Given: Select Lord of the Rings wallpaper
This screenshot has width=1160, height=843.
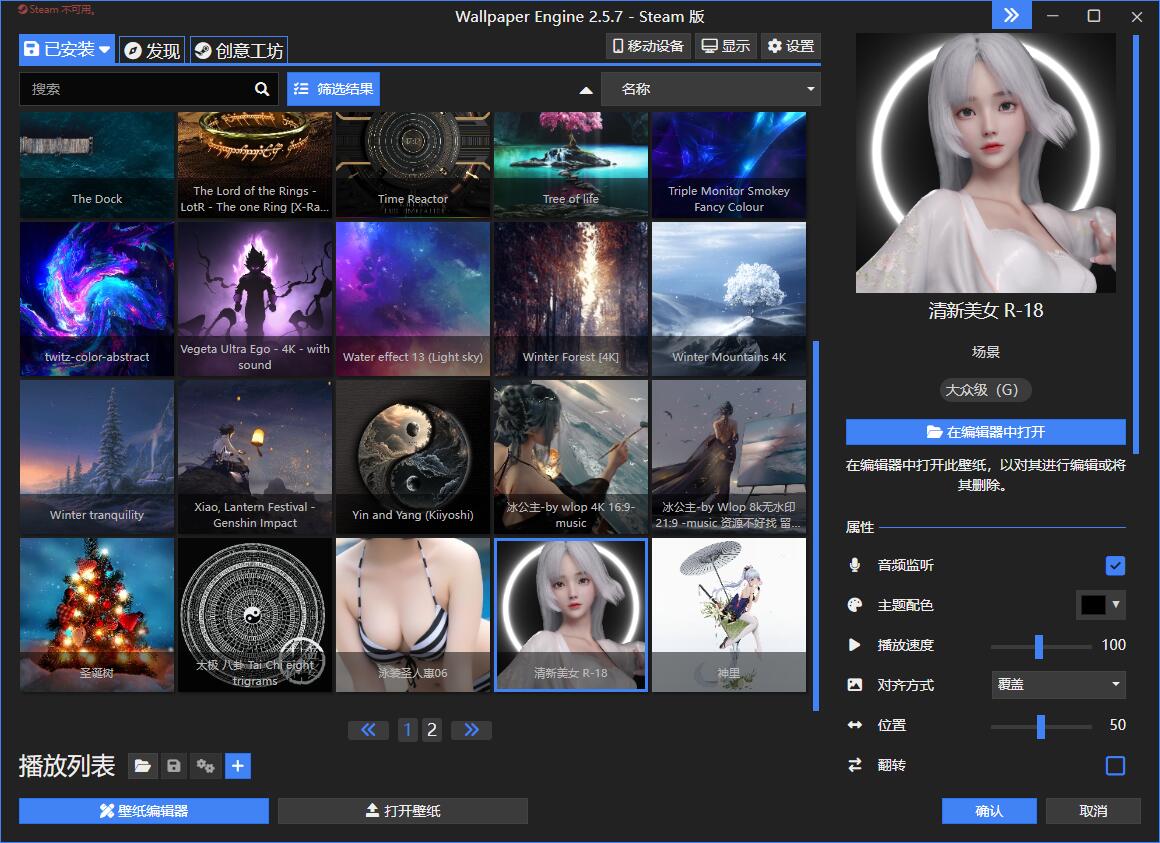Looking at the screenshot, I should 255,165.
